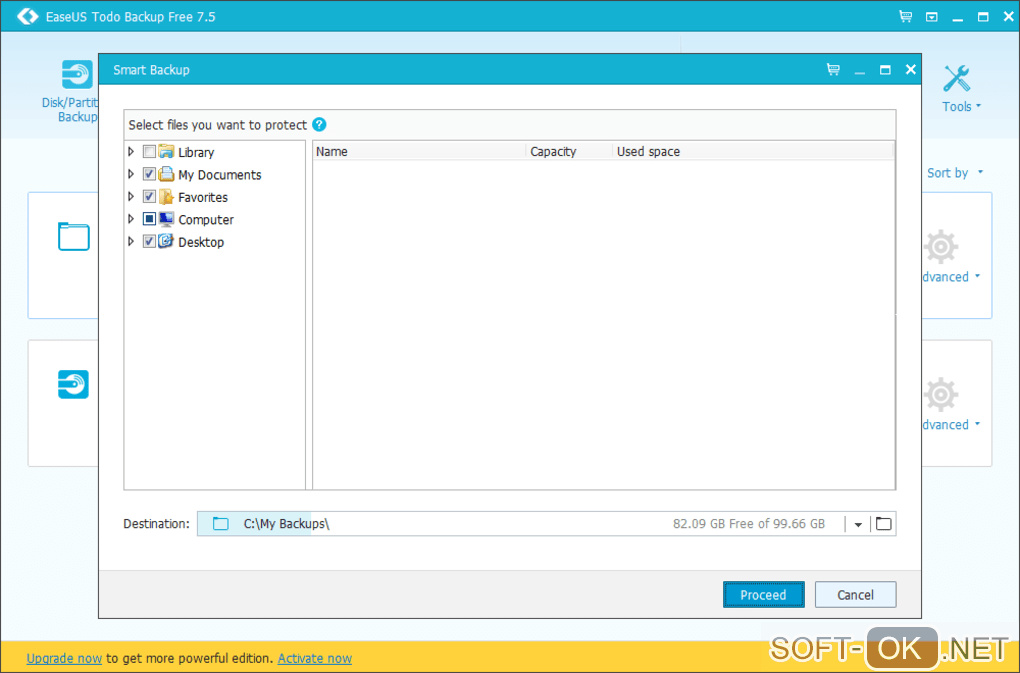Select Computer in the tree

pos(206,220)
